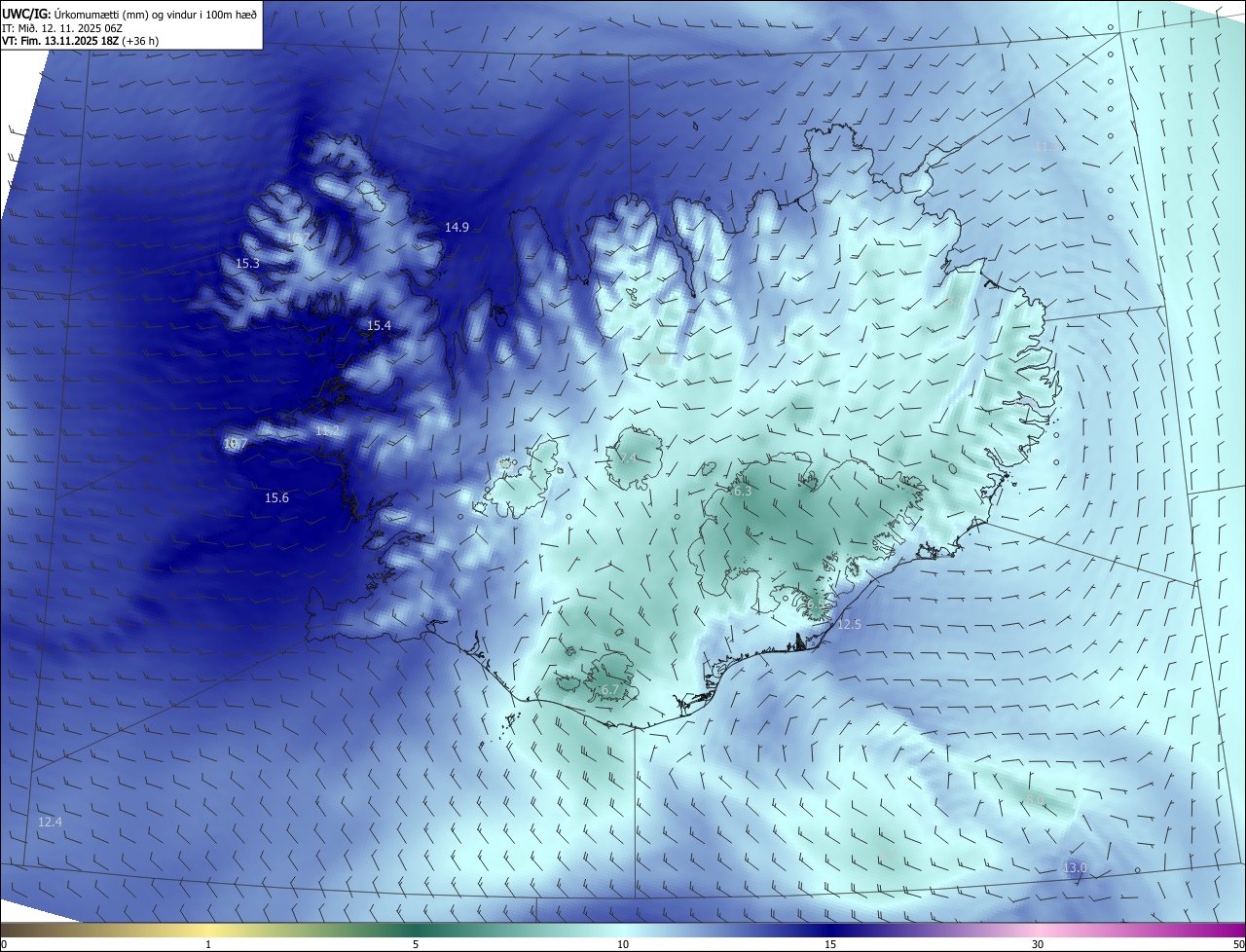Click the 30 tick on the color scale
Screen dimensions: 1246x952
click(1038, 944)
